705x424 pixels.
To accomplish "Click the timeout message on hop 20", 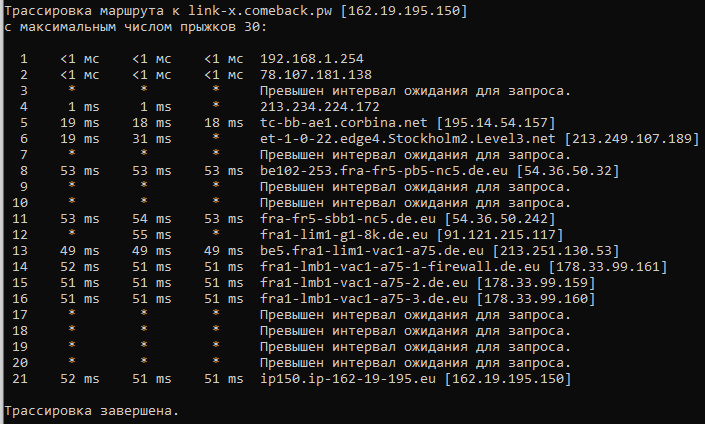I will point(415,363).
